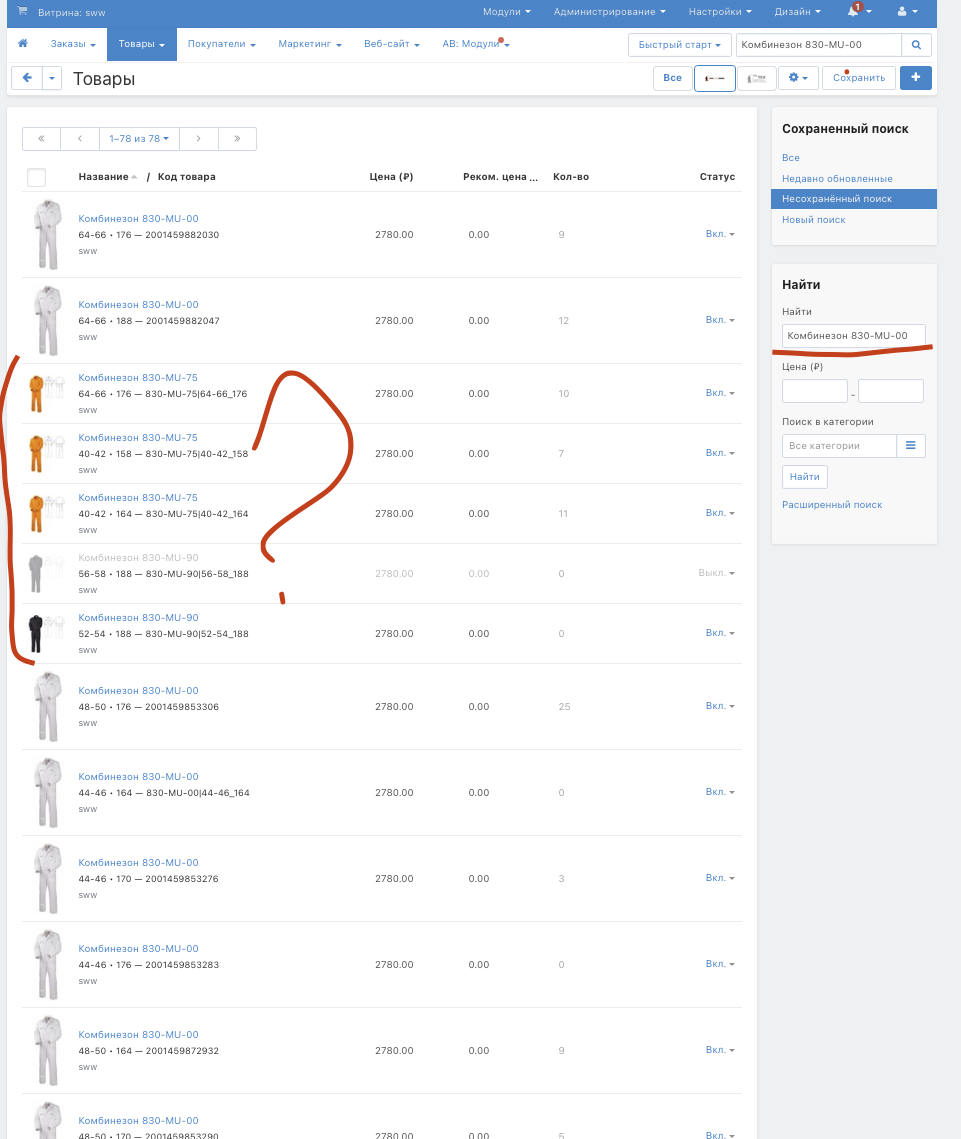961x1139 pixels.
Task: Expand the '1–78 из 78' items-per-page dropdown
Action: click(x=139, y=139)
